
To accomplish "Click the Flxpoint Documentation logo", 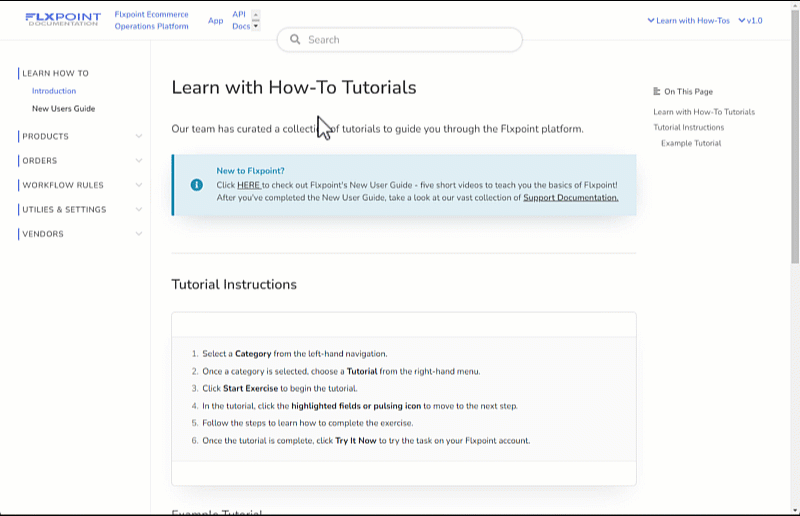I will [63, 19].
